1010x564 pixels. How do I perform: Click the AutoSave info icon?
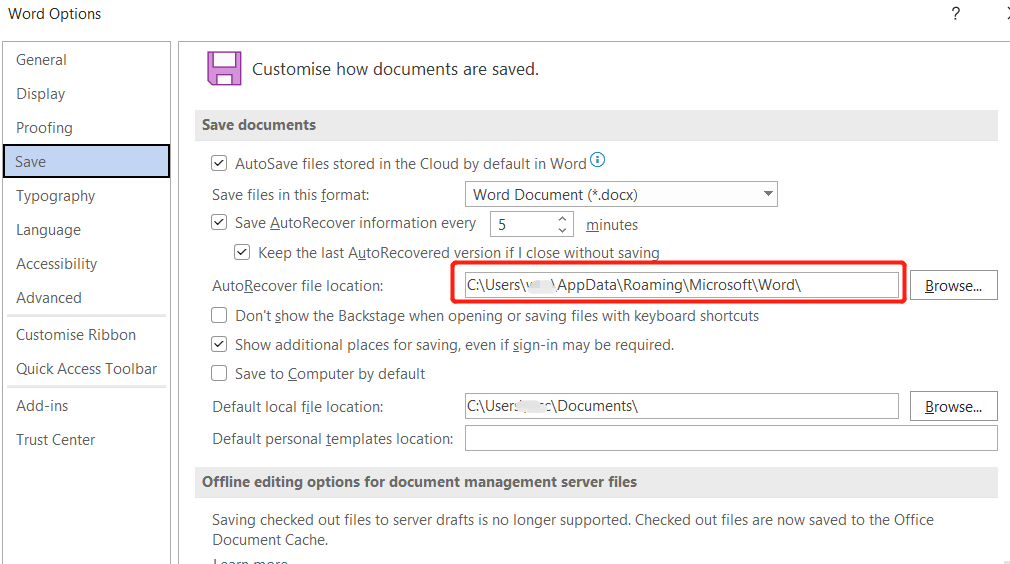pos(597,160)
